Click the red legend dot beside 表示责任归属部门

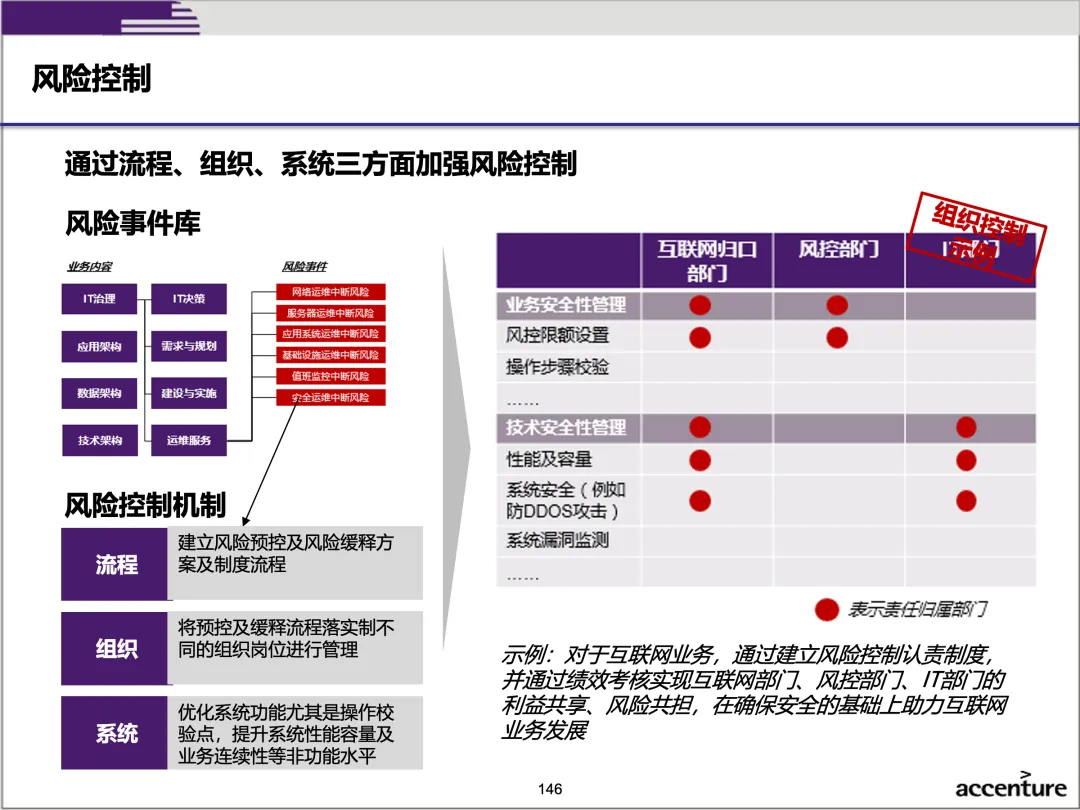827,610
